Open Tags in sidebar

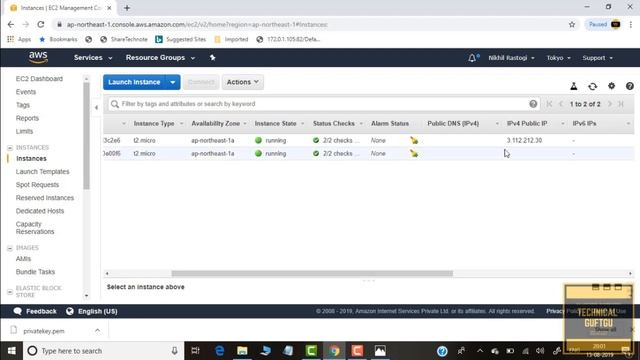[23, 105]
